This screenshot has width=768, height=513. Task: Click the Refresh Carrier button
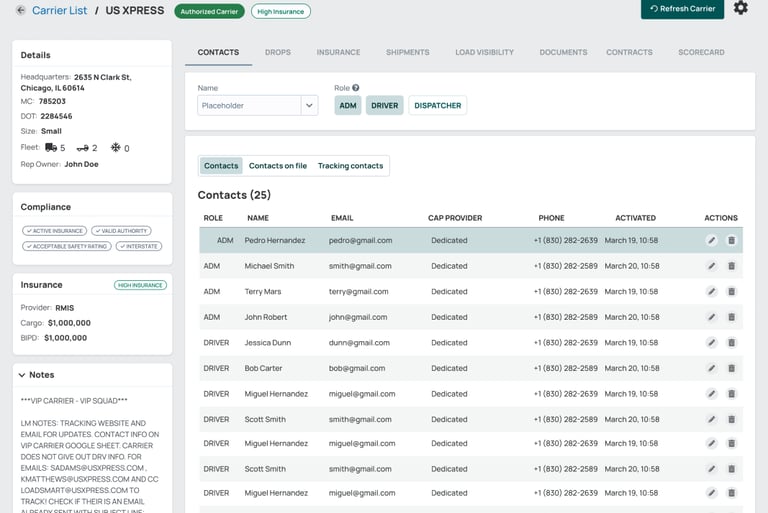tap(682, 9)
